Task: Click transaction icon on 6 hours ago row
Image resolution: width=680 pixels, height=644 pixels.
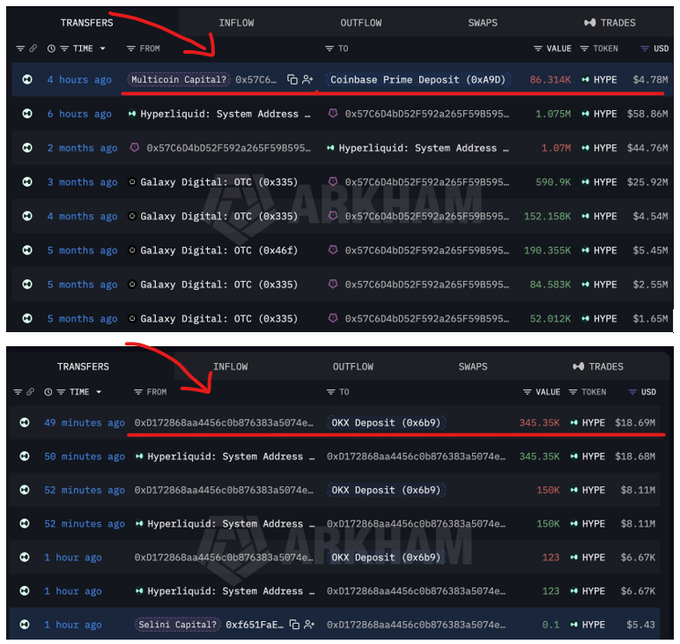Action: point(27,114)
